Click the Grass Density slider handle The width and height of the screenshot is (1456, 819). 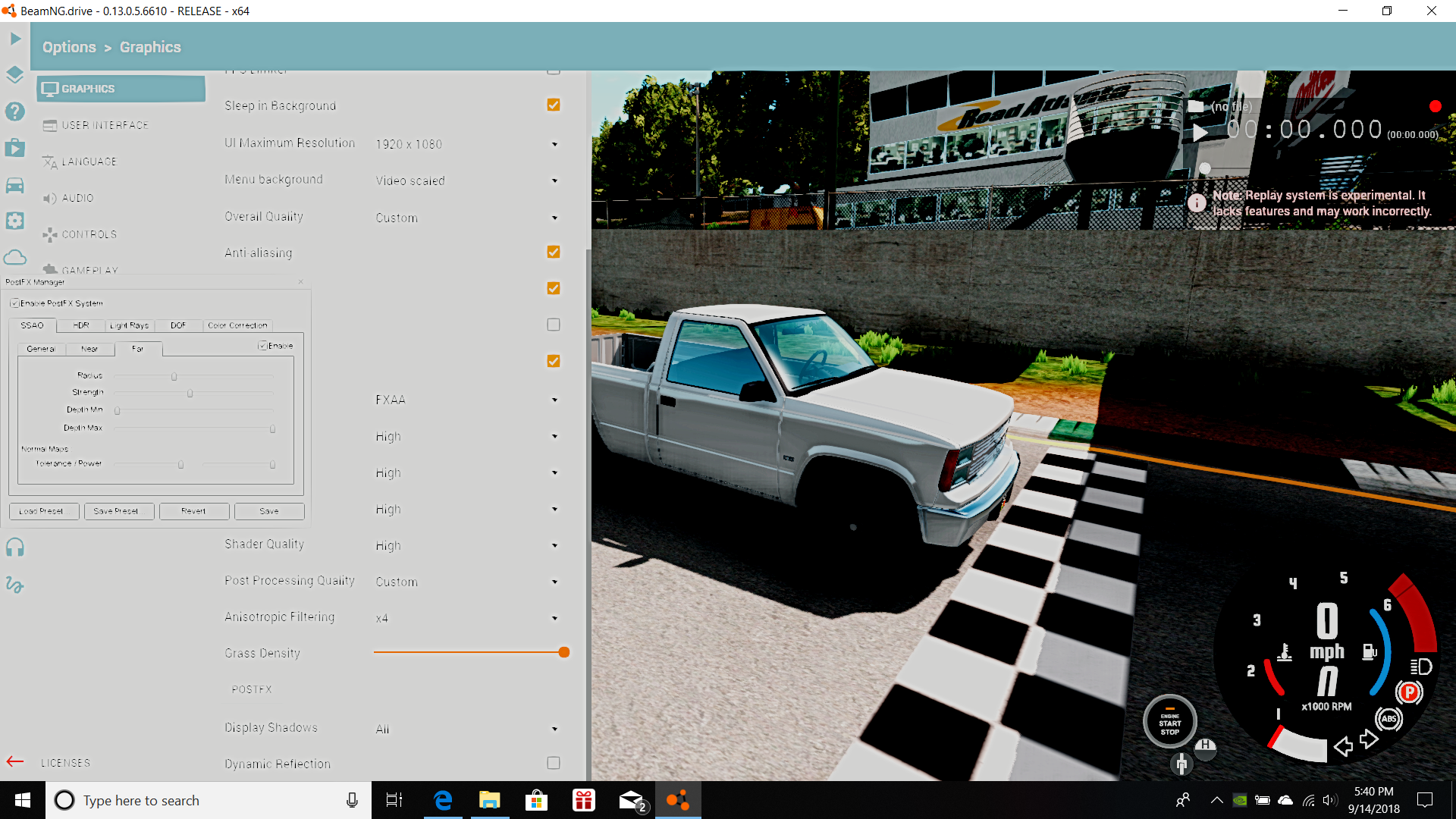pos(563,652)
